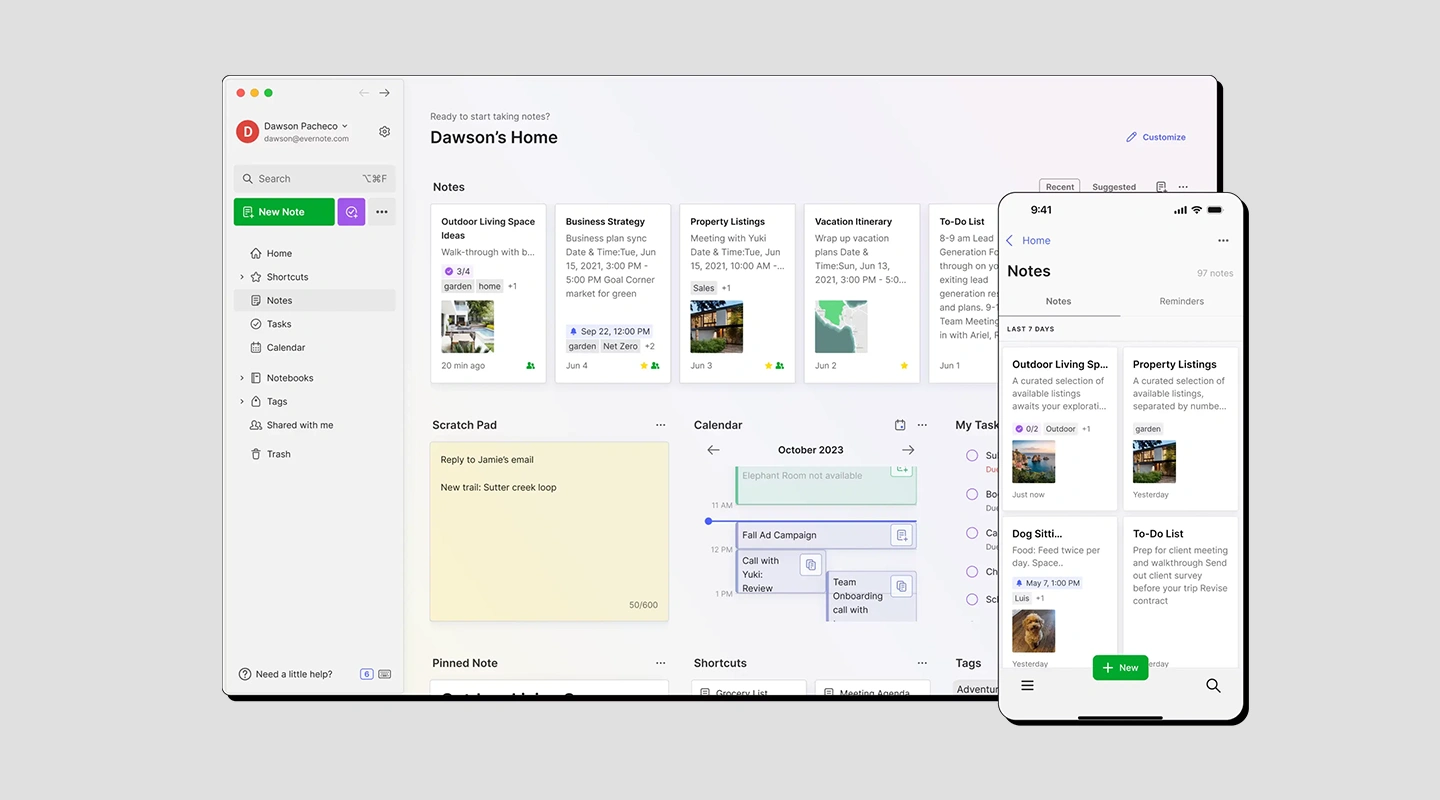Open Shared with me in sidebar

(314, 425)
